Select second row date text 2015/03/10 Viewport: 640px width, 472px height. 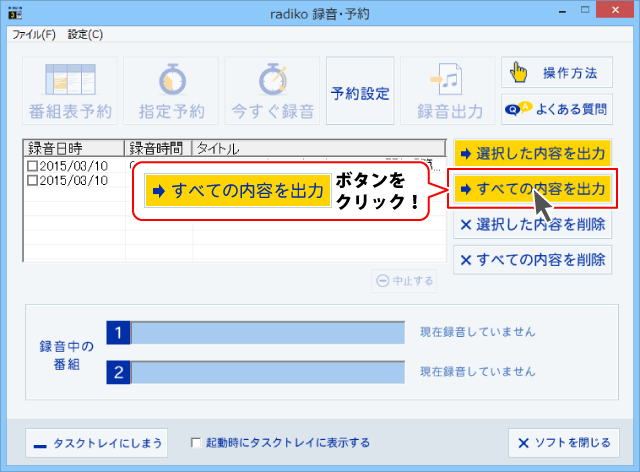click(73, 180)
